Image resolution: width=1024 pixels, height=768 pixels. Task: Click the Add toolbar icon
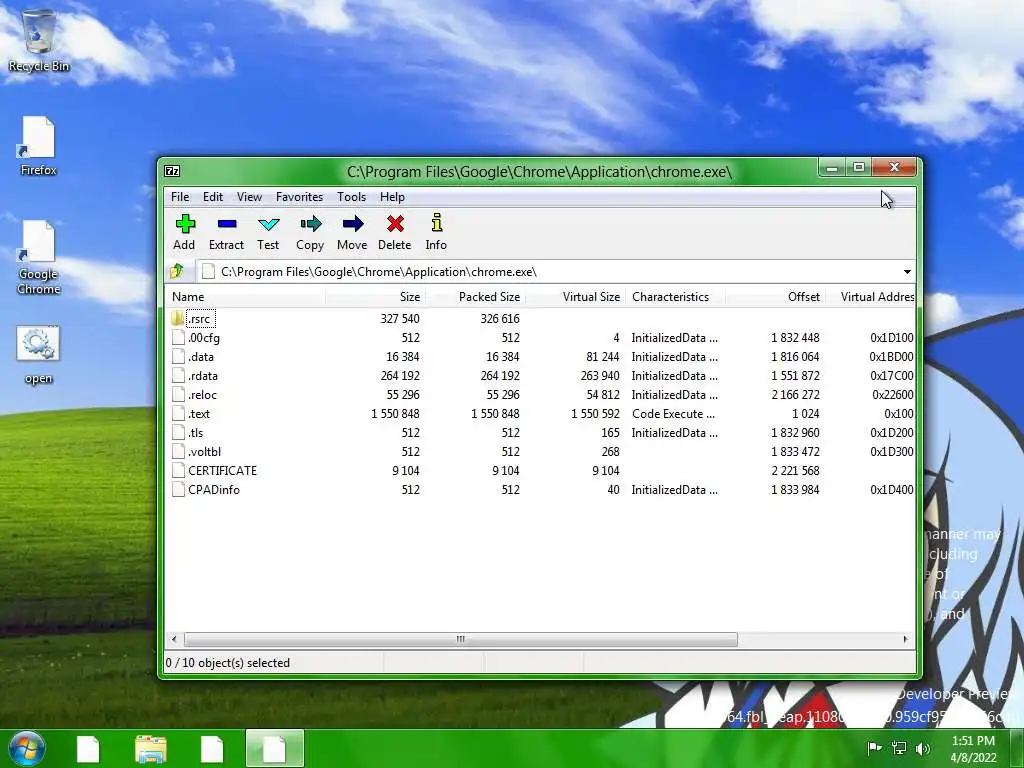click(185, 224)
